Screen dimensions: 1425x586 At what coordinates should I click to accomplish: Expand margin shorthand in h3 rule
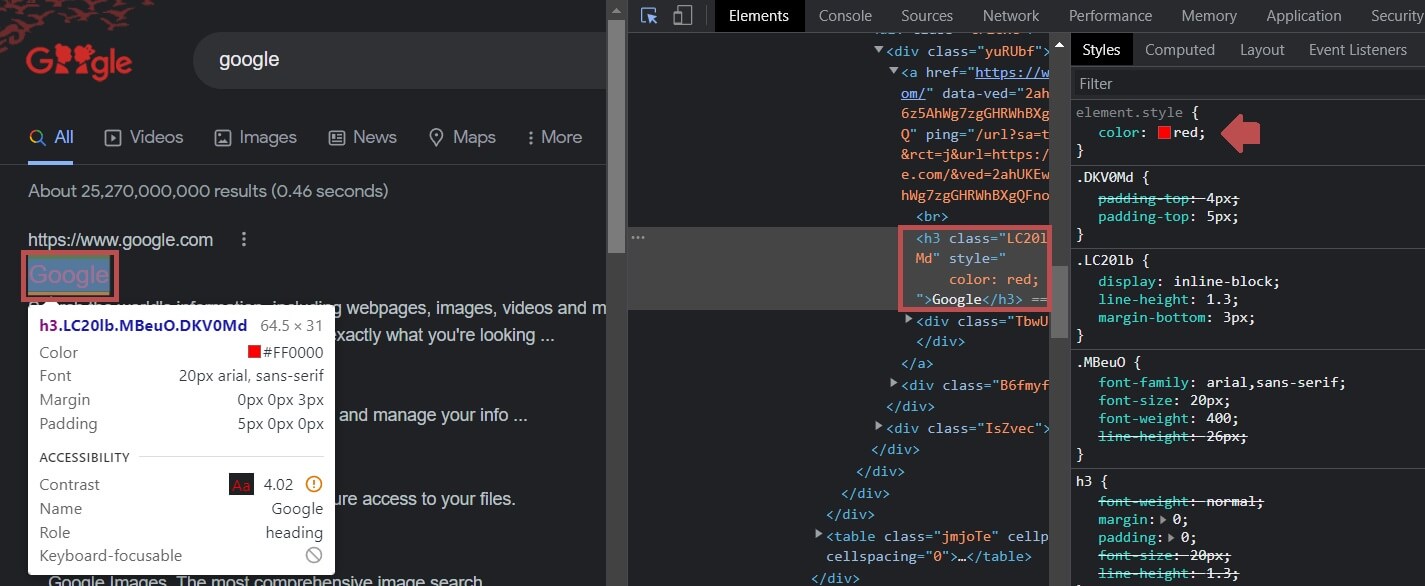point(1162,520)
